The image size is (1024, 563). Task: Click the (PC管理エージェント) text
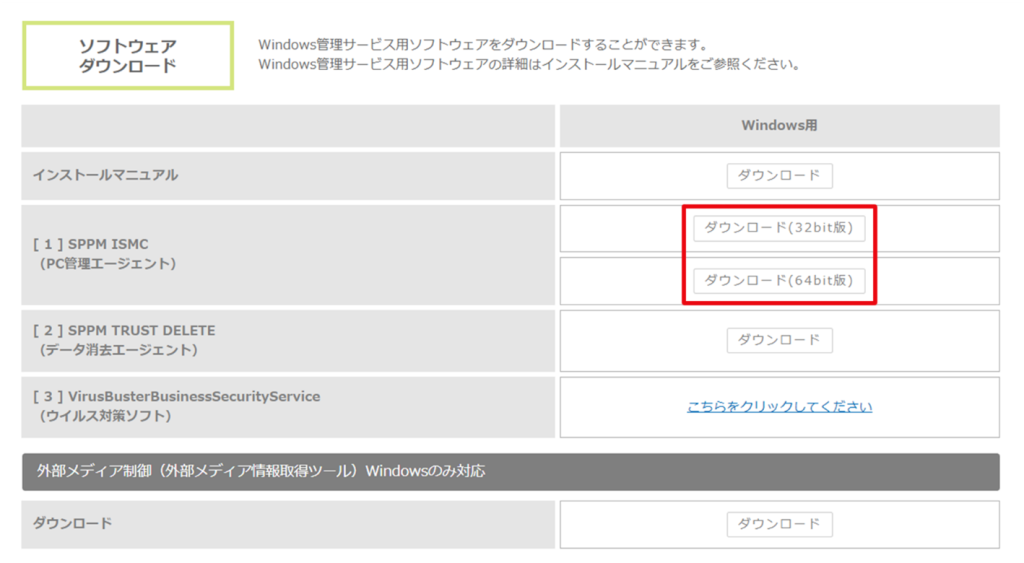click(108, 264)
